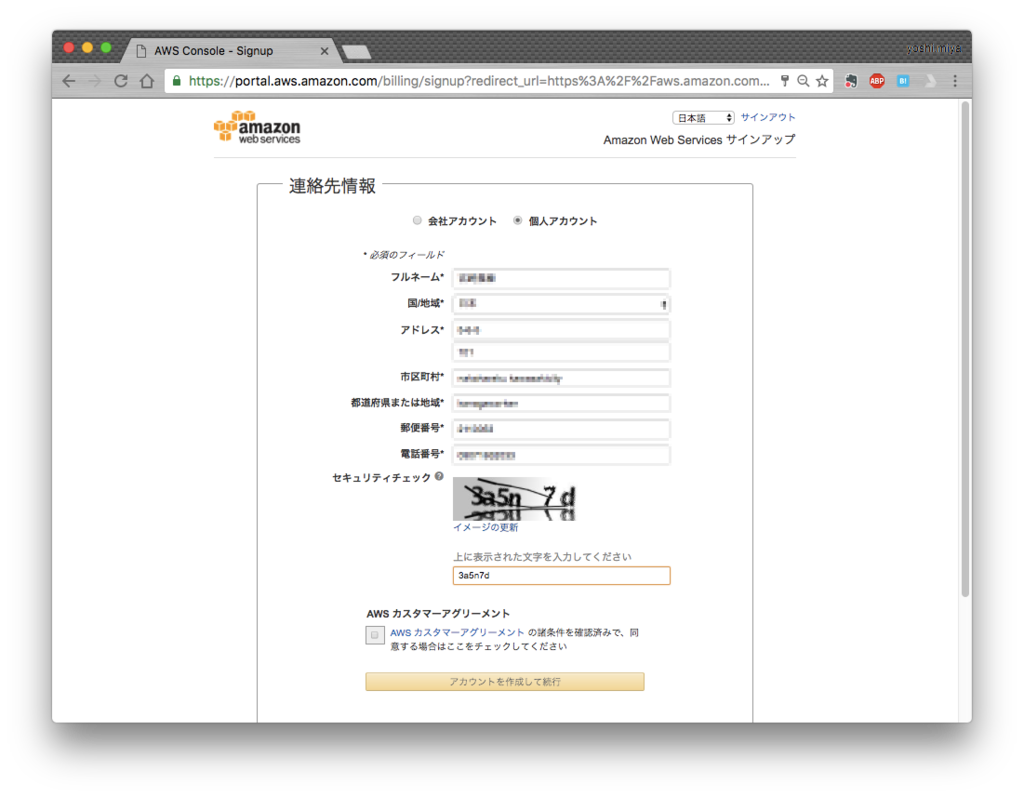Screen dimensions: 1024x797
Task: Click the captcha security image
Action: click(515, 498)
